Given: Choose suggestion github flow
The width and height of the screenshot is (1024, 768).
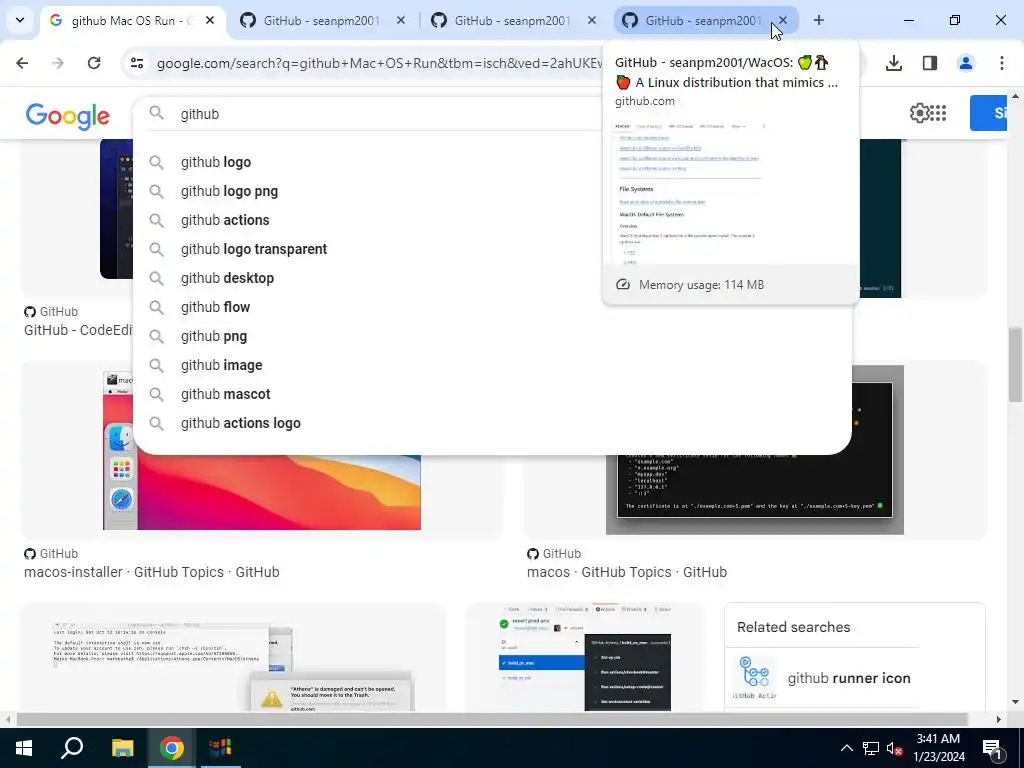Looking at the screenshot, I should click(x=216, y=307).
